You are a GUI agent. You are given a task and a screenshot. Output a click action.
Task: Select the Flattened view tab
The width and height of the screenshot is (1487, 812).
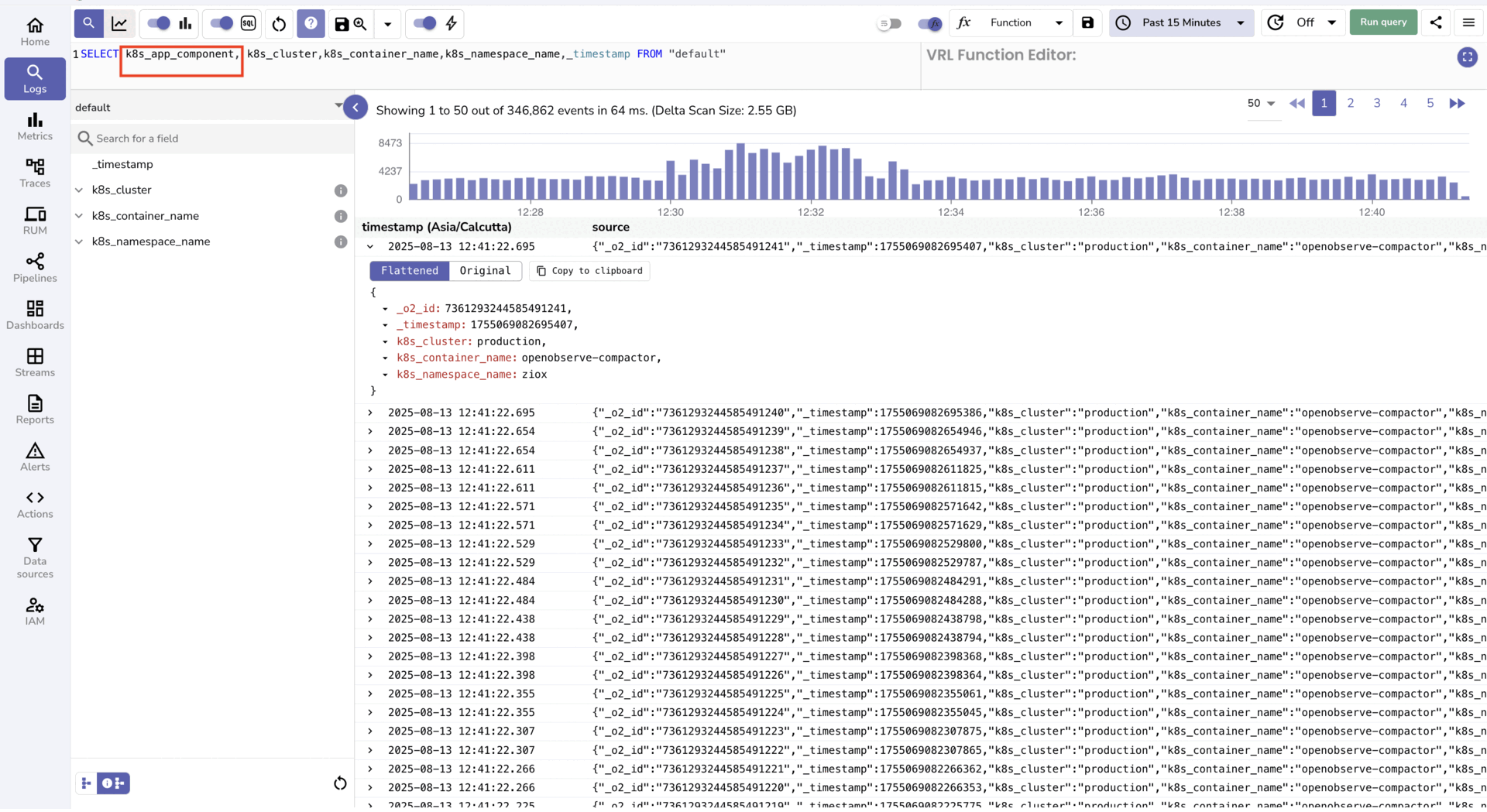point(410,271)
